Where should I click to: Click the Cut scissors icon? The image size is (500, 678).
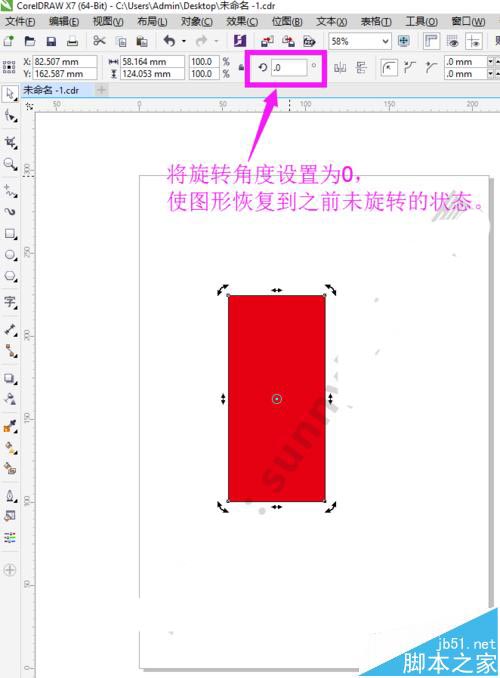[99, 41]
